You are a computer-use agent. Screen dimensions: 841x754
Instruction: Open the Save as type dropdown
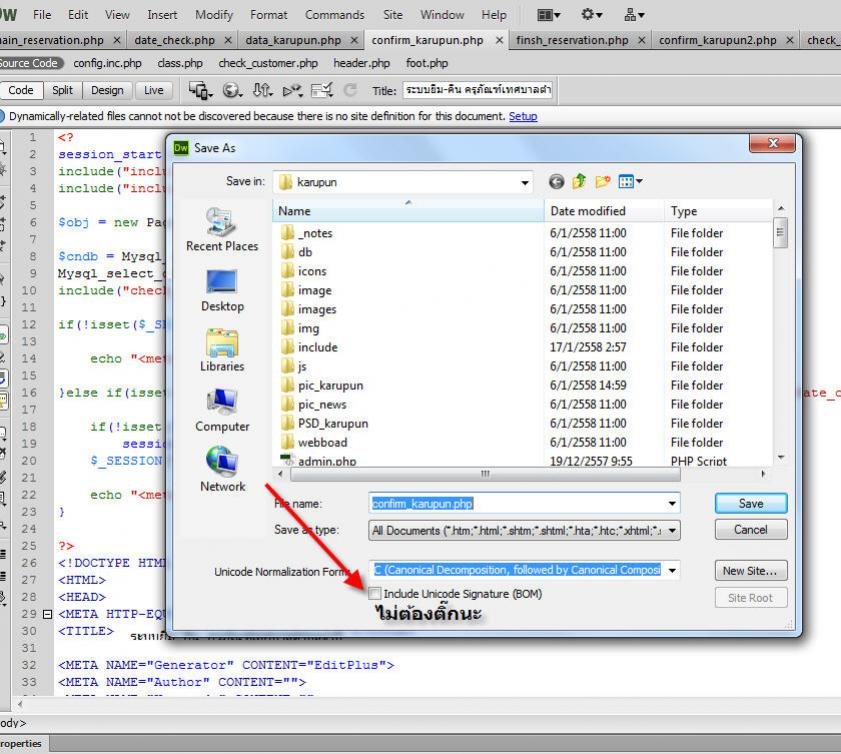(x=672, y=531)
